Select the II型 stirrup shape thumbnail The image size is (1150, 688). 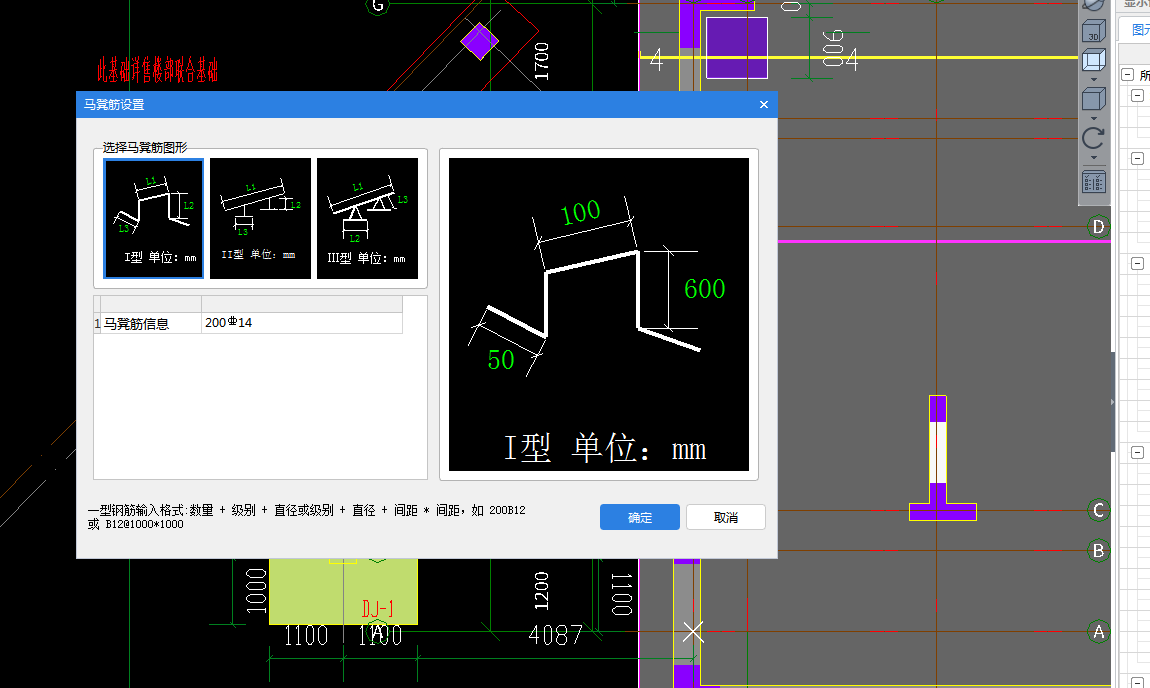click(x=260, y=218)
